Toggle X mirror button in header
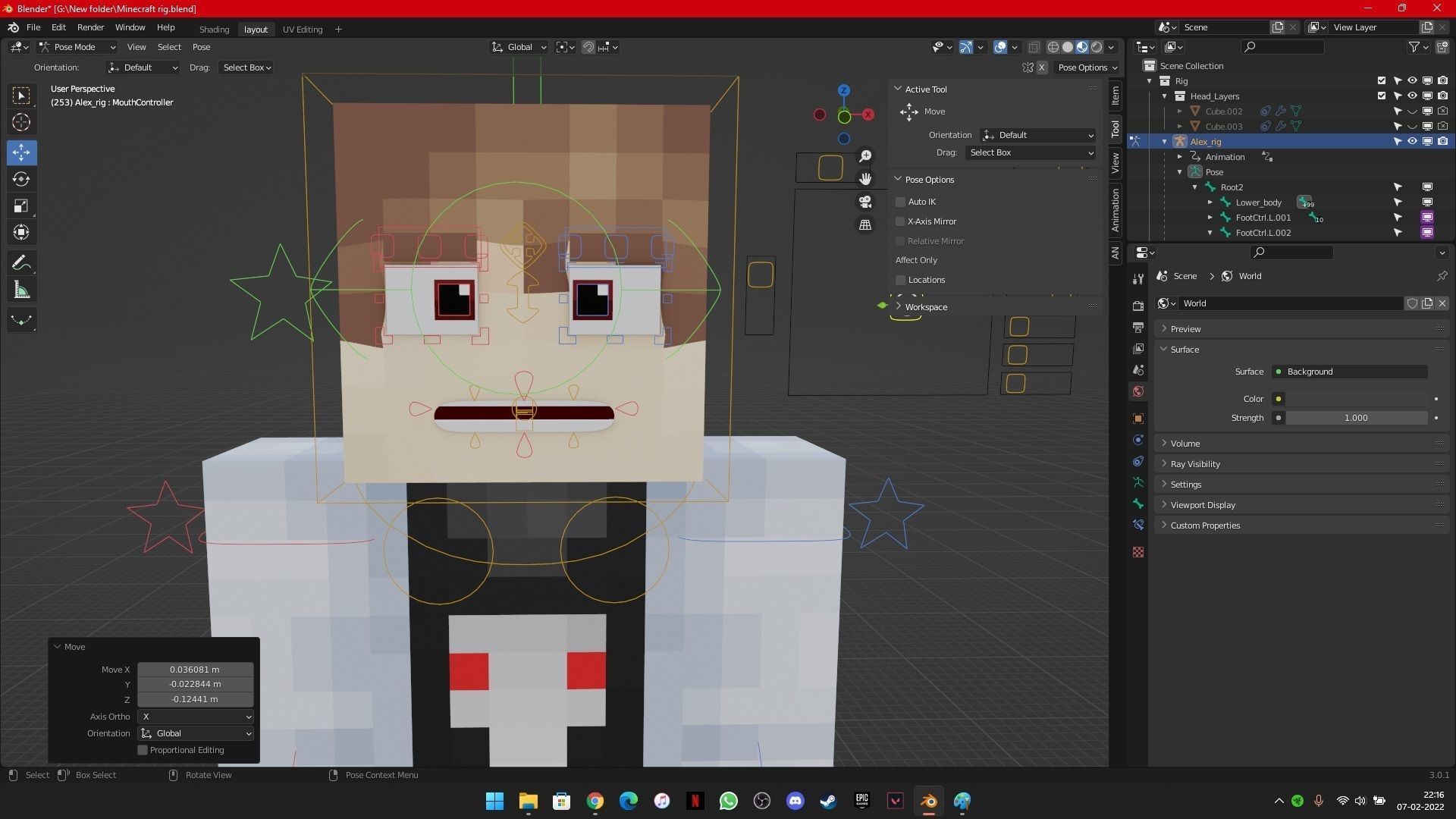 [1042, 67]
